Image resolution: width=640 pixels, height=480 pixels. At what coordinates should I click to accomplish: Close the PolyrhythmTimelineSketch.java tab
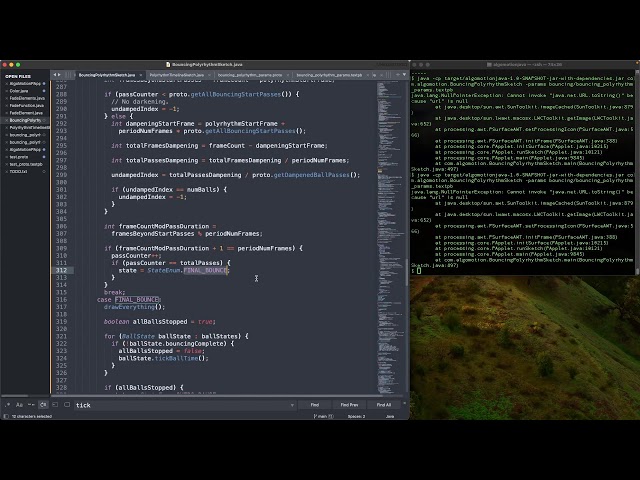coord(209,75)
